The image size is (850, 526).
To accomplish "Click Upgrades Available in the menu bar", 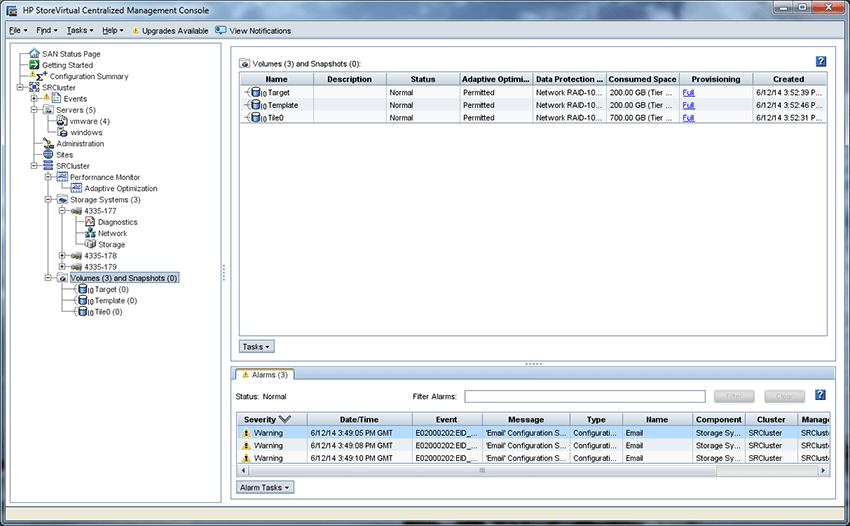I will coord(170,31).
